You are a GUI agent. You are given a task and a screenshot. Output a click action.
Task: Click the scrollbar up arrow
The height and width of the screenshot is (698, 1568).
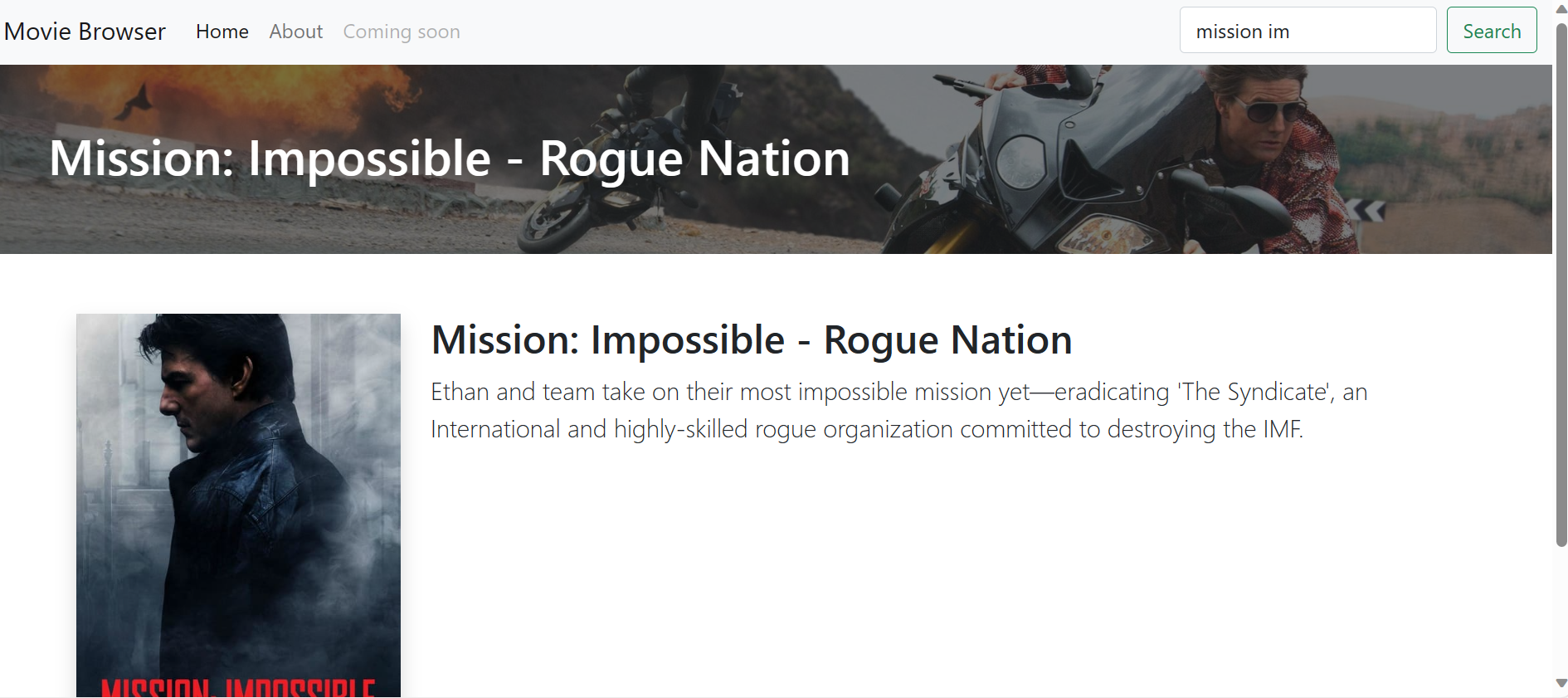pos(1561,9)
